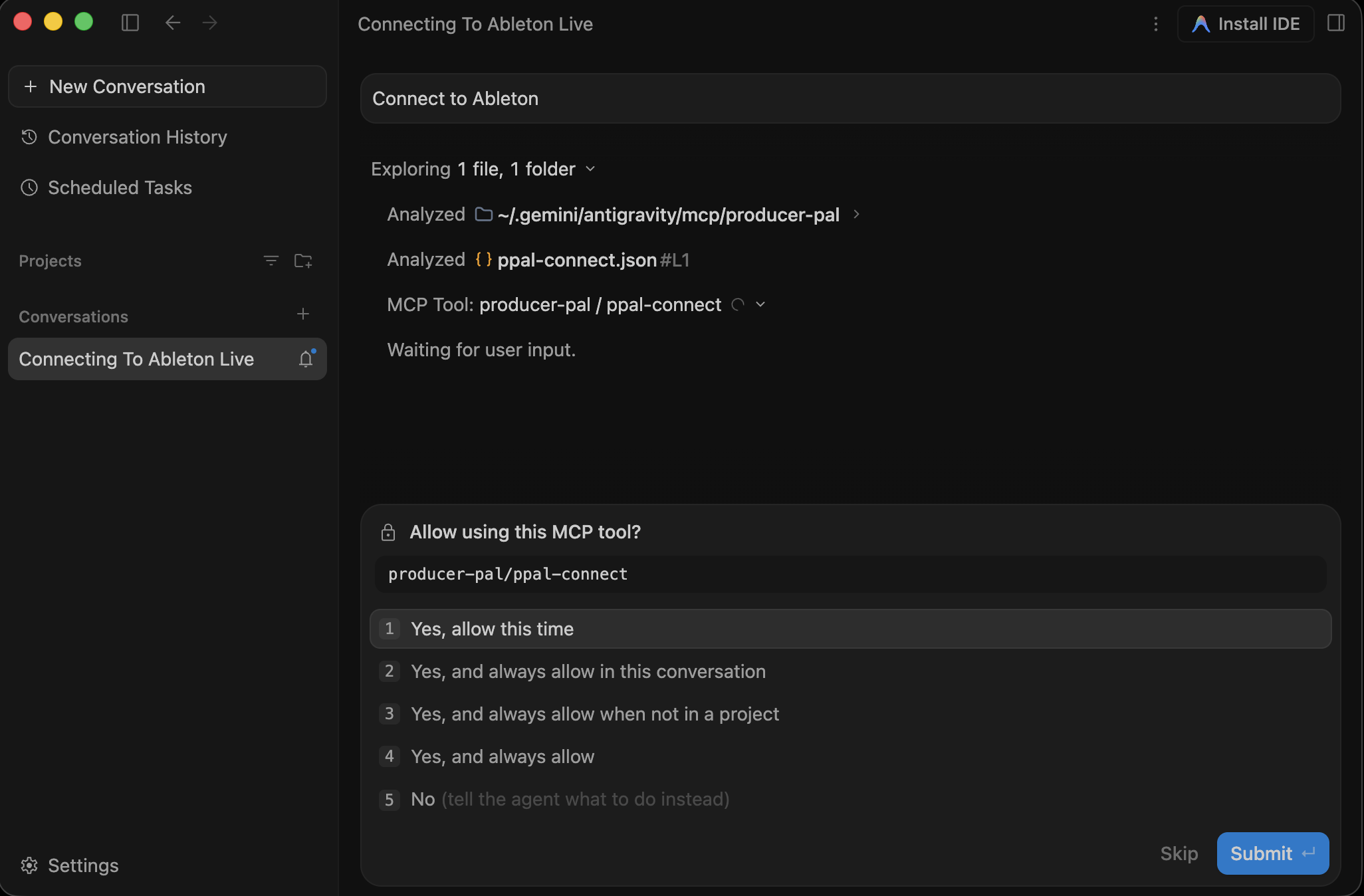
Task: Select 'No' and tell agent what to do
Action: tap(851, 799)
